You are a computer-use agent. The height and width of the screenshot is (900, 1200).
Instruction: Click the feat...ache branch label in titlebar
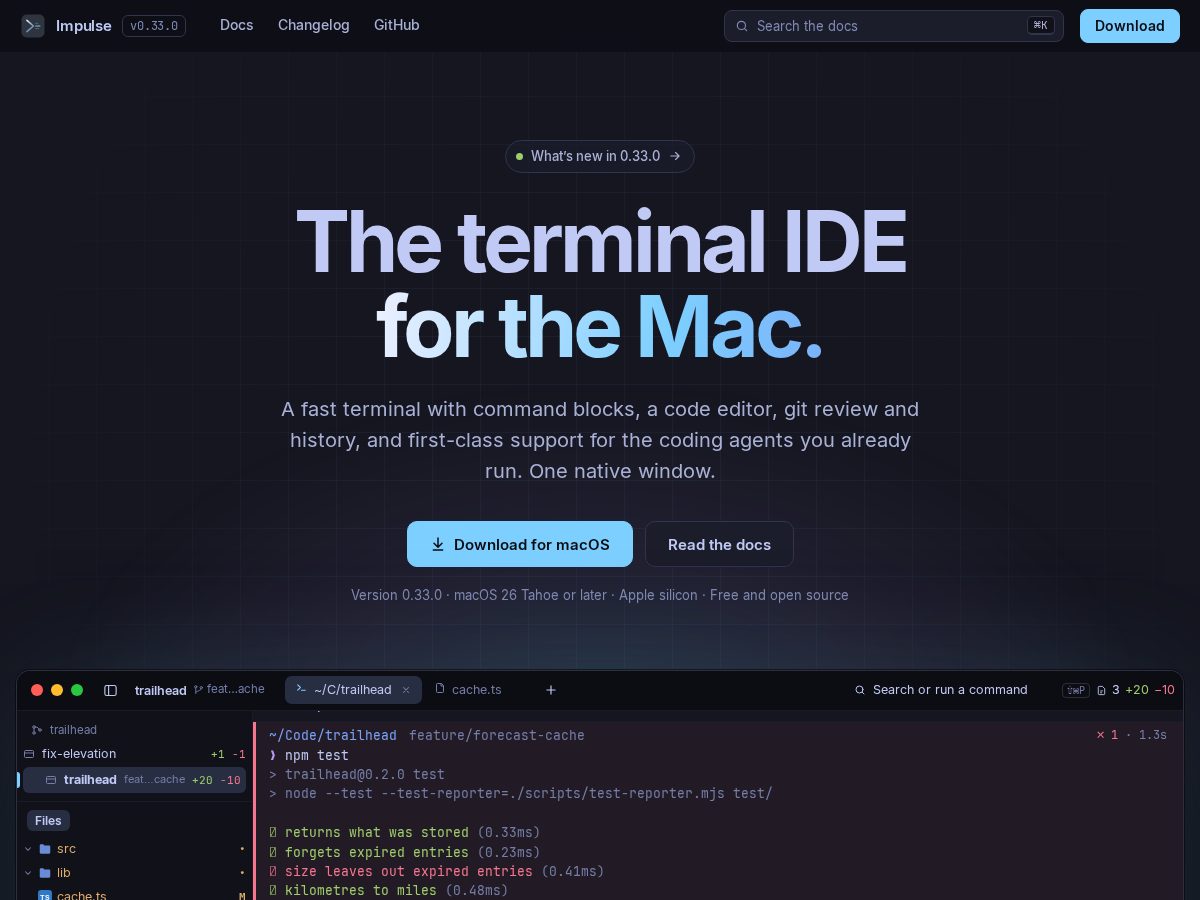pyautogui.click(x=229, y=689)
